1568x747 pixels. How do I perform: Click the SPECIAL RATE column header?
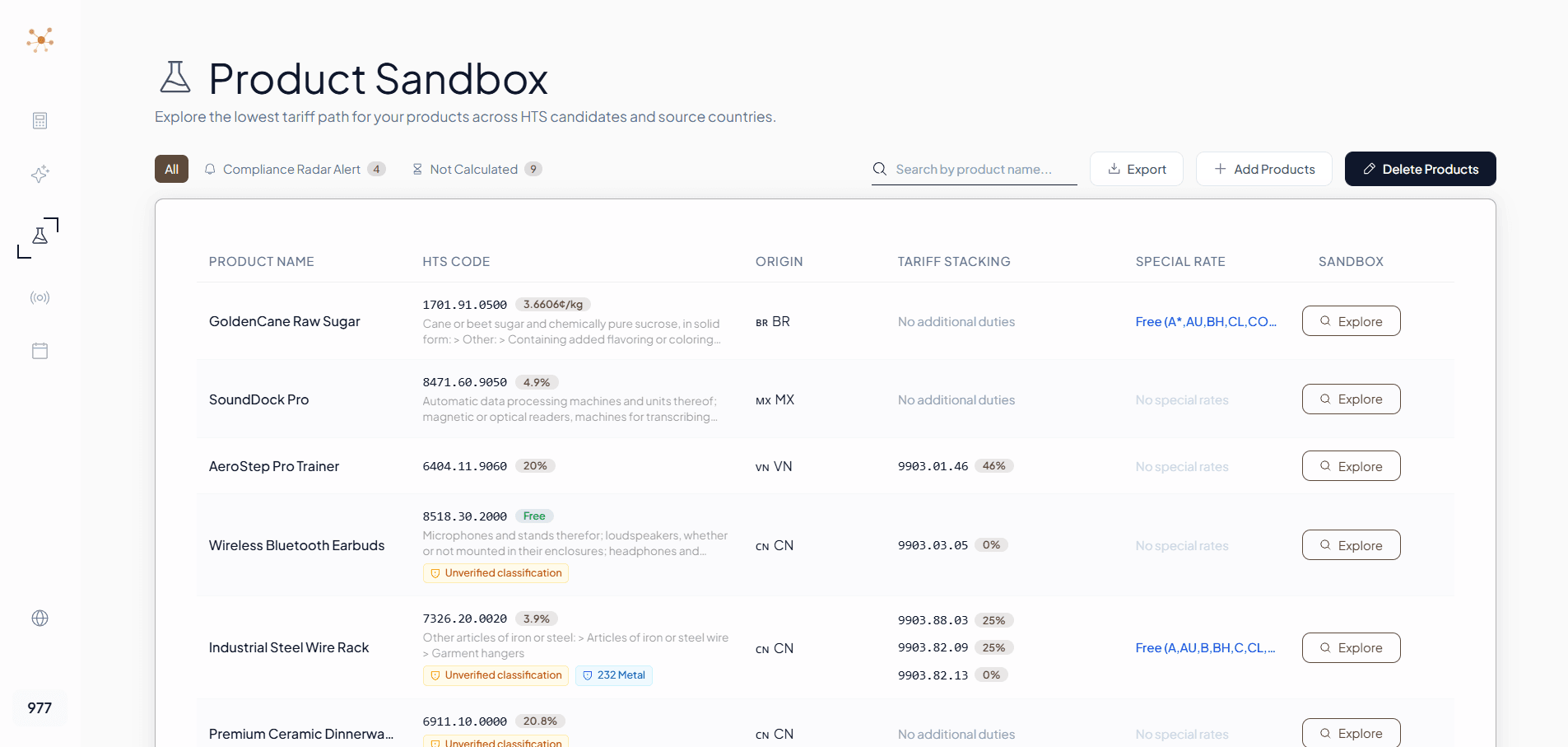point(1180,262)
